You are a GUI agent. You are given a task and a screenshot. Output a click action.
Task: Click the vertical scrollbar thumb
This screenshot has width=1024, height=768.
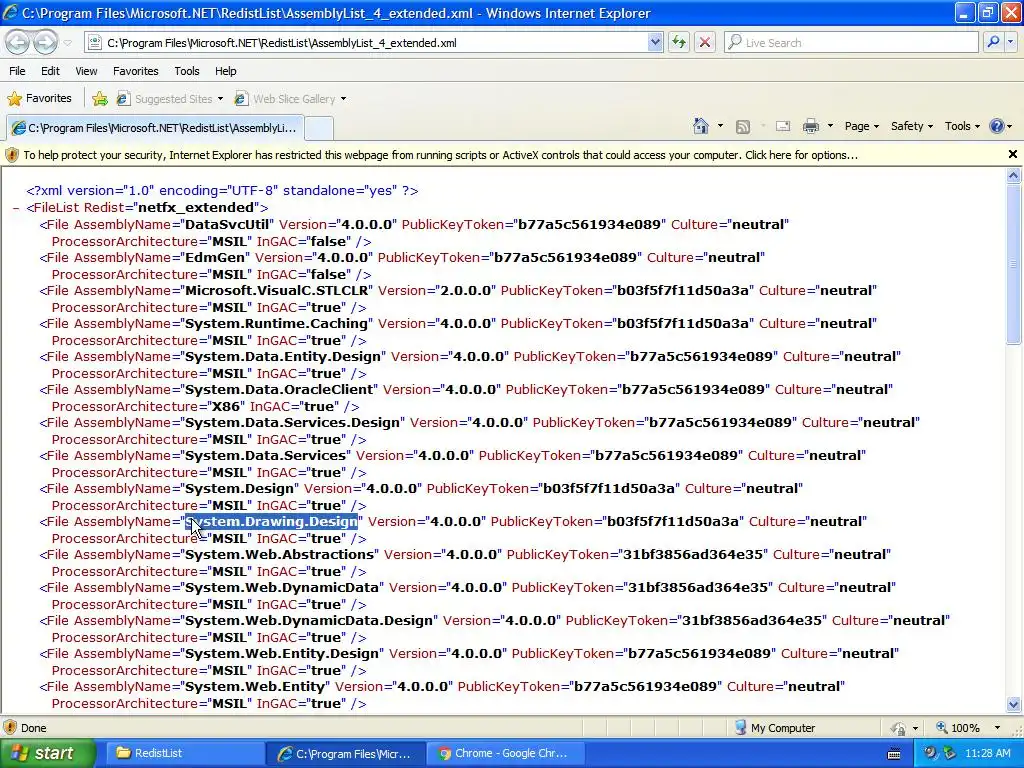[1014, 263]
